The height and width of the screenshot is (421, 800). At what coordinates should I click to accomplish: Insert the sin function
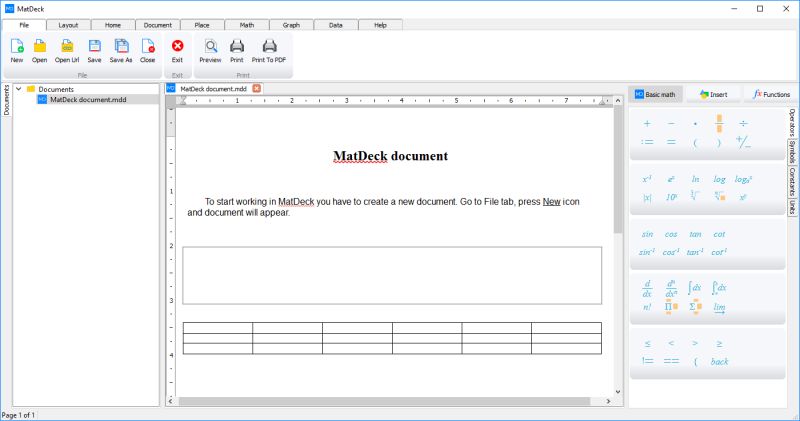pyautogui.click(x=647, y=234)
